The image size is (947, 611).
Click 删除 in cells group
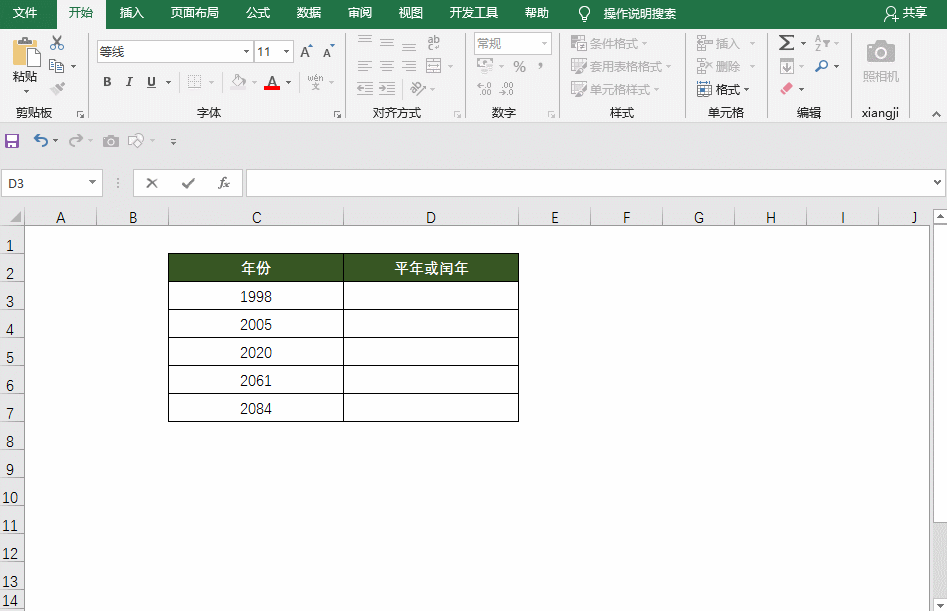[725, 66]
